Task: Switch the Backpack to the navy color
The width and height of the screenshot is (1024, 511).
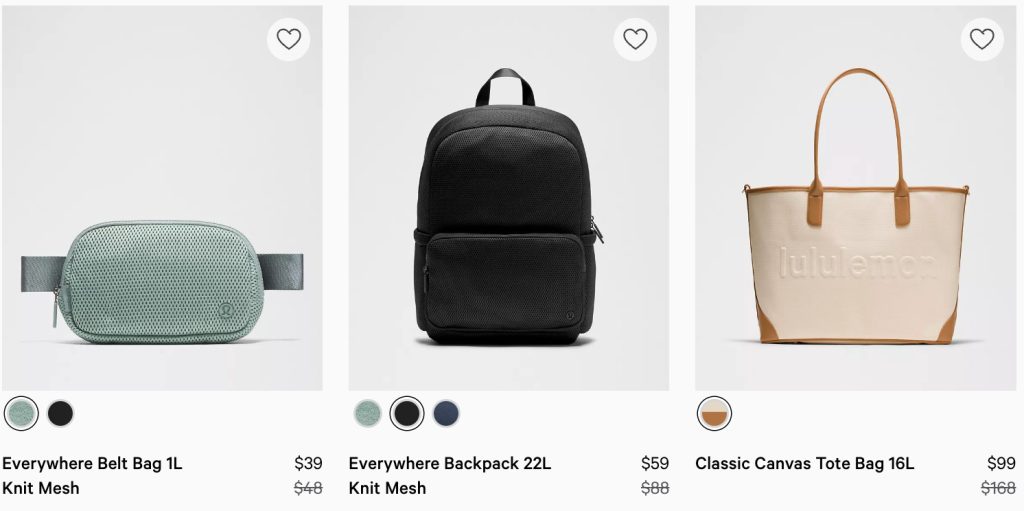Action: [x=446, y=413]
